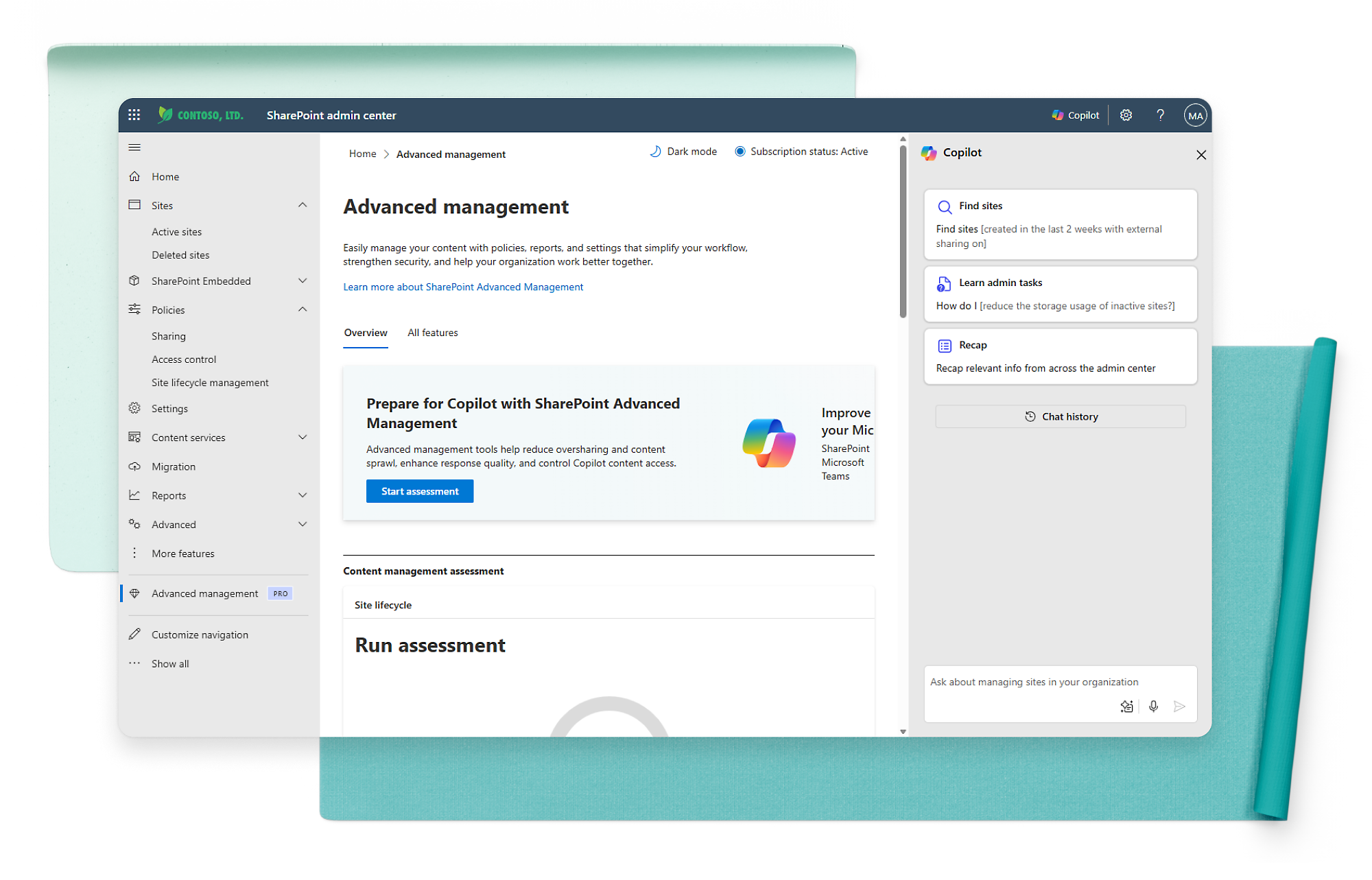
Task: Select the Overview tab
Action: 366,333
